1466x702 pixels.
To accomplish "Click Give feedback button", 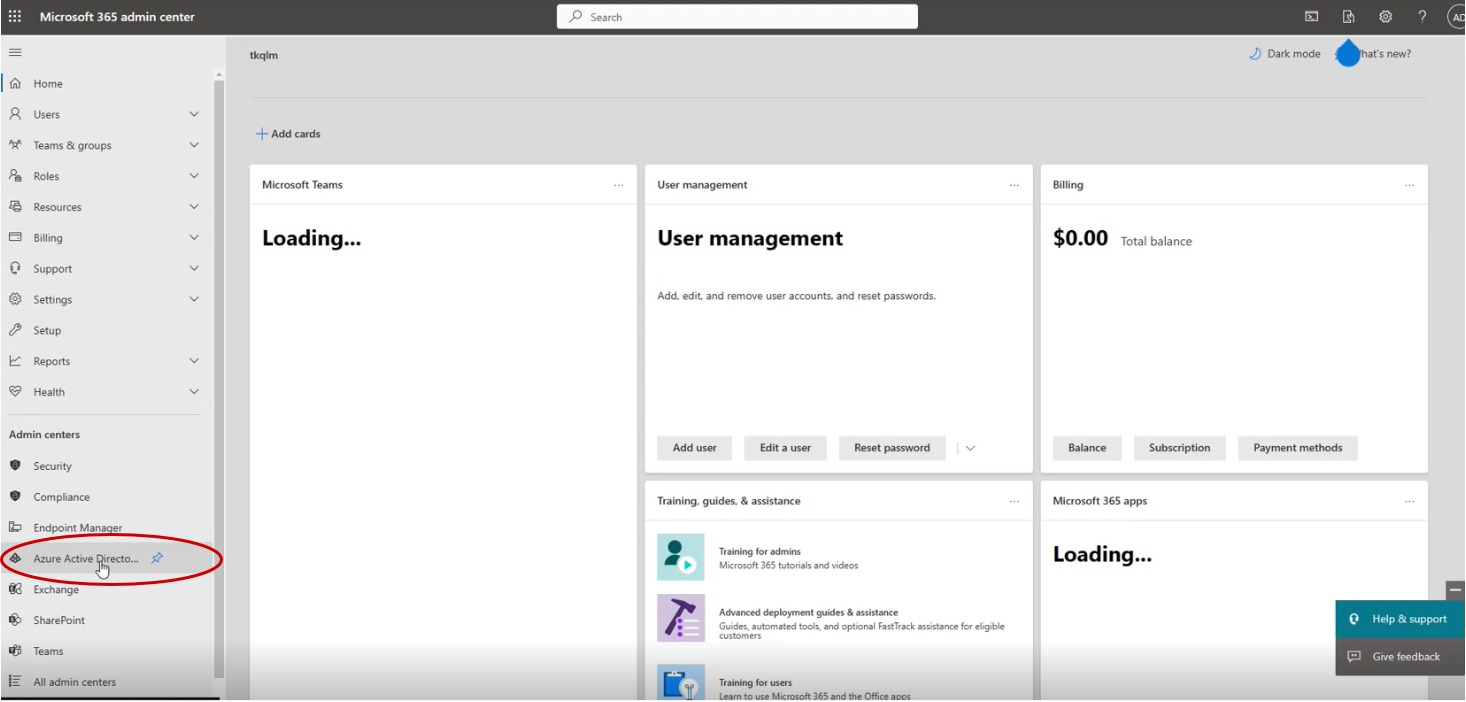I will pos(1400,657).
